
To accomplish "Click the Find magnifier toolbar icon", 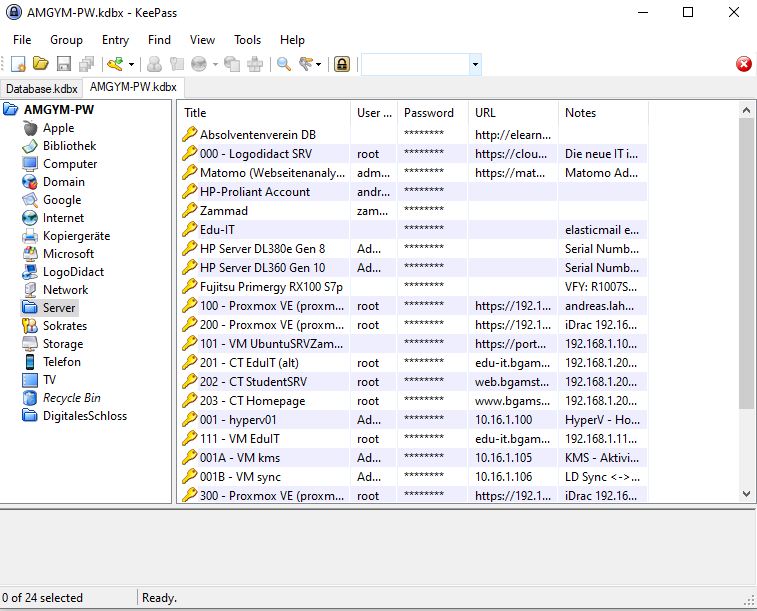I will click(284, 64).
